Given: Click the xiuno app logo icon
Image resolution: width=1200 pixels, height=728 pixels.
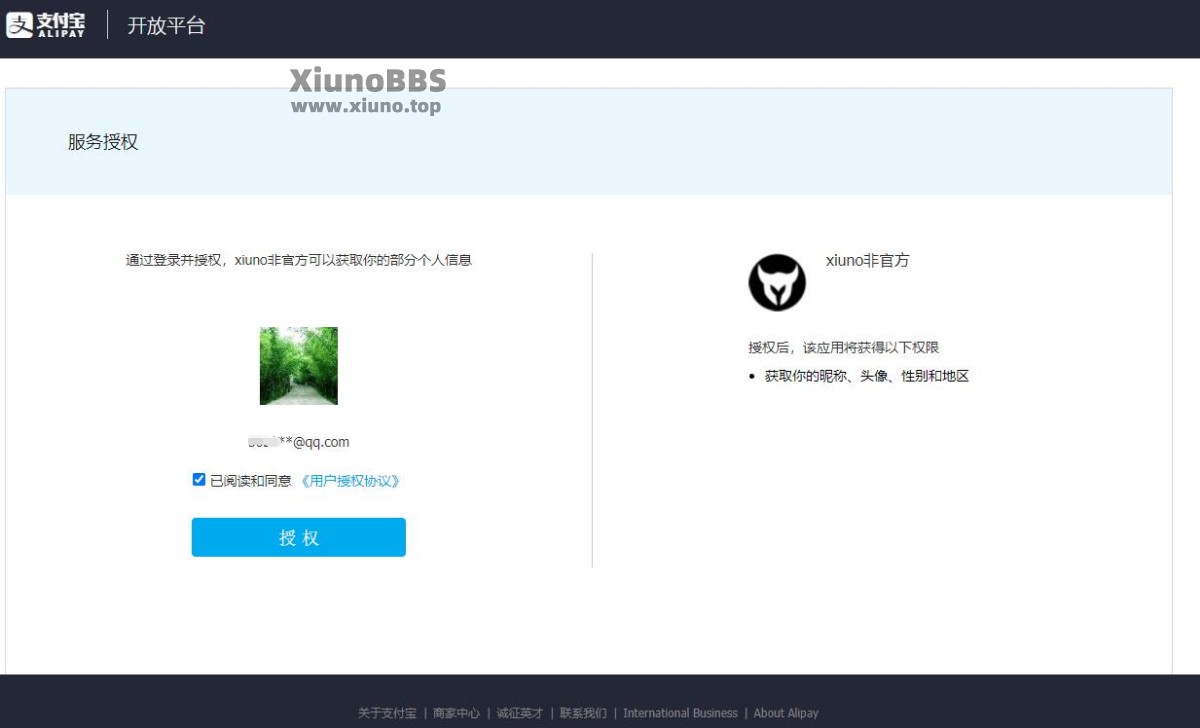Looking at the screenshot, I should 777,282.
